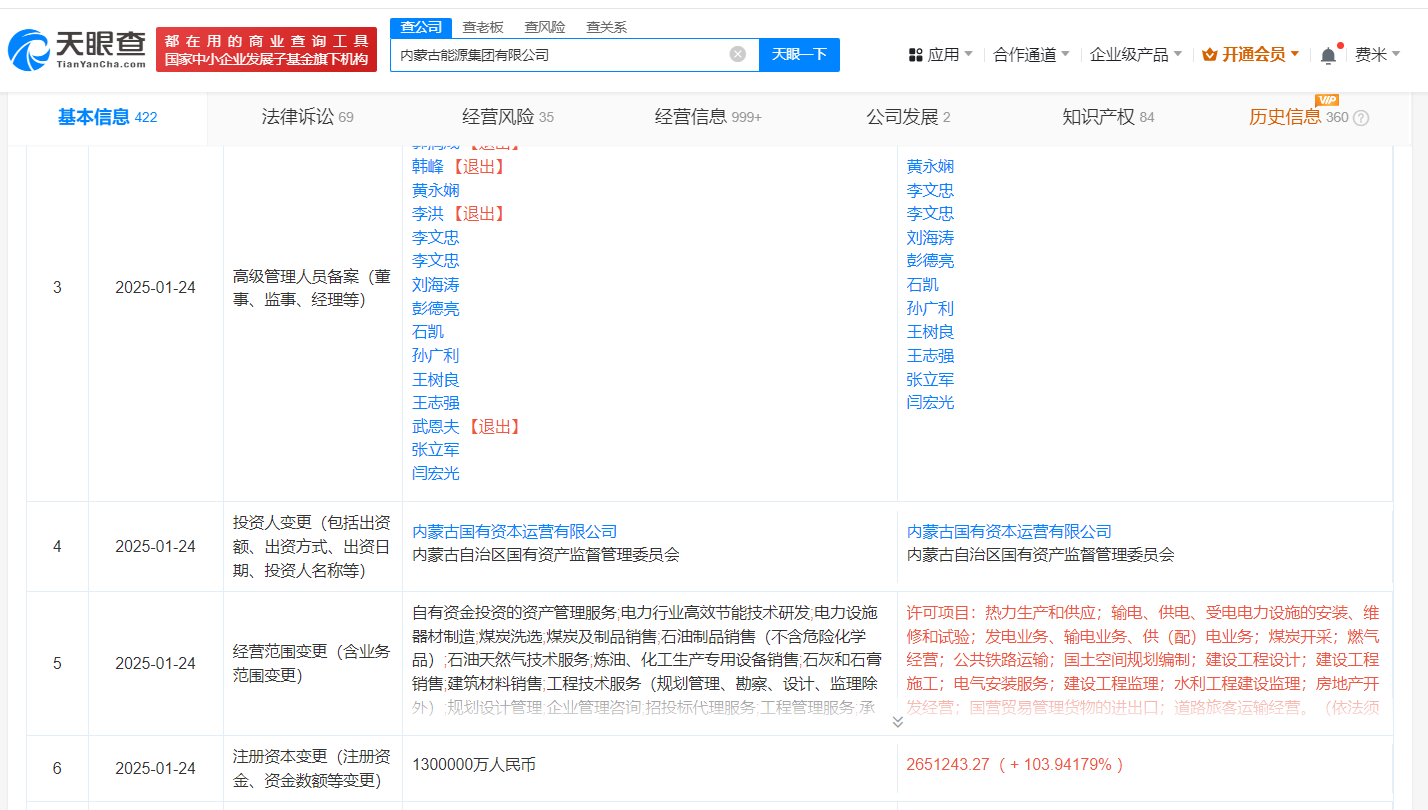Select the 查关系 search tab
1428x810 pixels.
coord(606,27)
